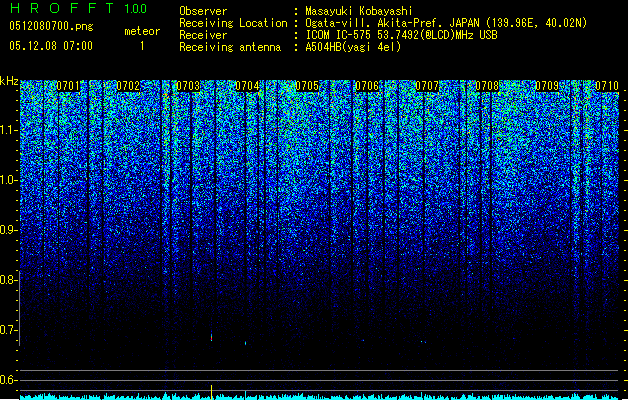Click the 0704 time marker

click(x=248, y=86)
